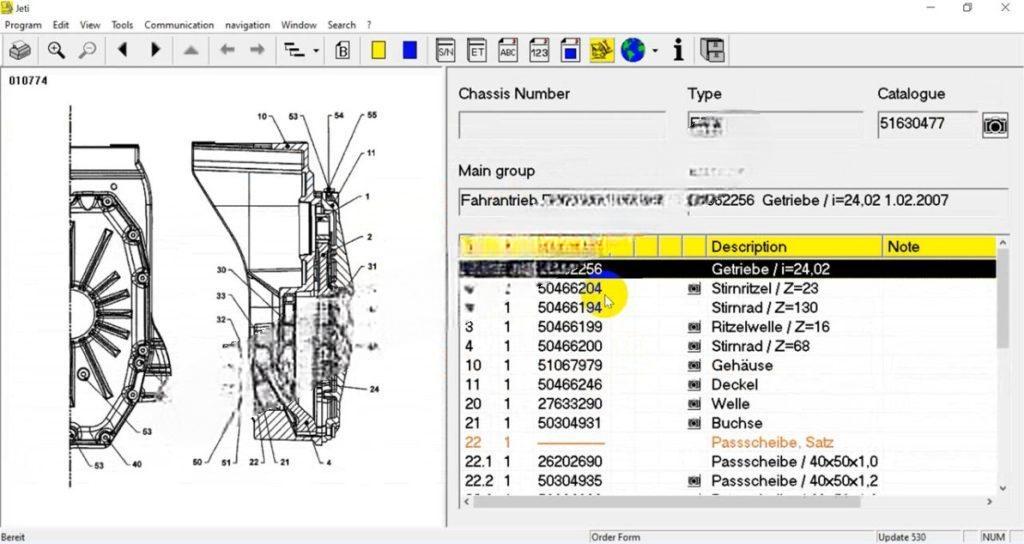Click the camera icon next to Catalogue field

click(994, 125)
